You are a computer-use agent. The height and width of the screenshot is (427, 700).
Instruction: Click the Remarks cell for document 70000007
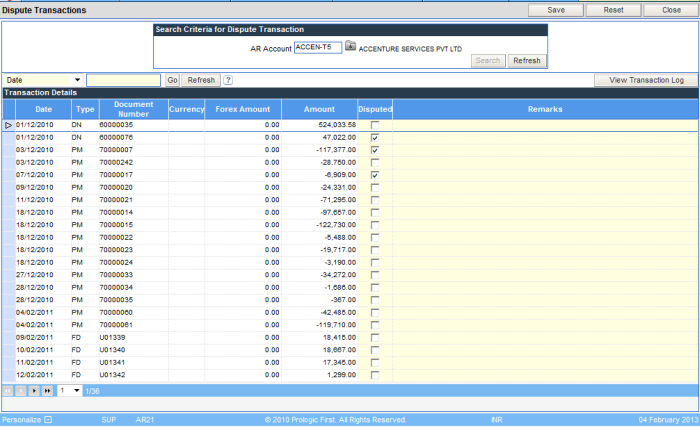[544, 150]
